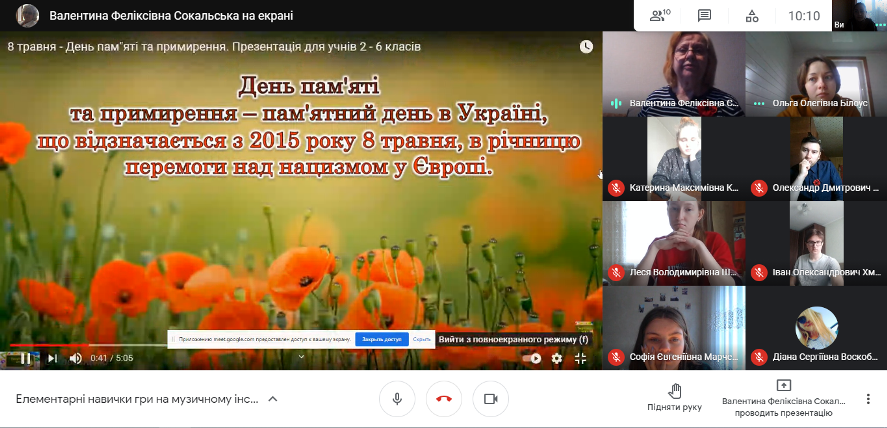Click the elapsed time '0:41 / 5:05'
The width and height of the screenshot is (887, 428).
click(111, 358)
